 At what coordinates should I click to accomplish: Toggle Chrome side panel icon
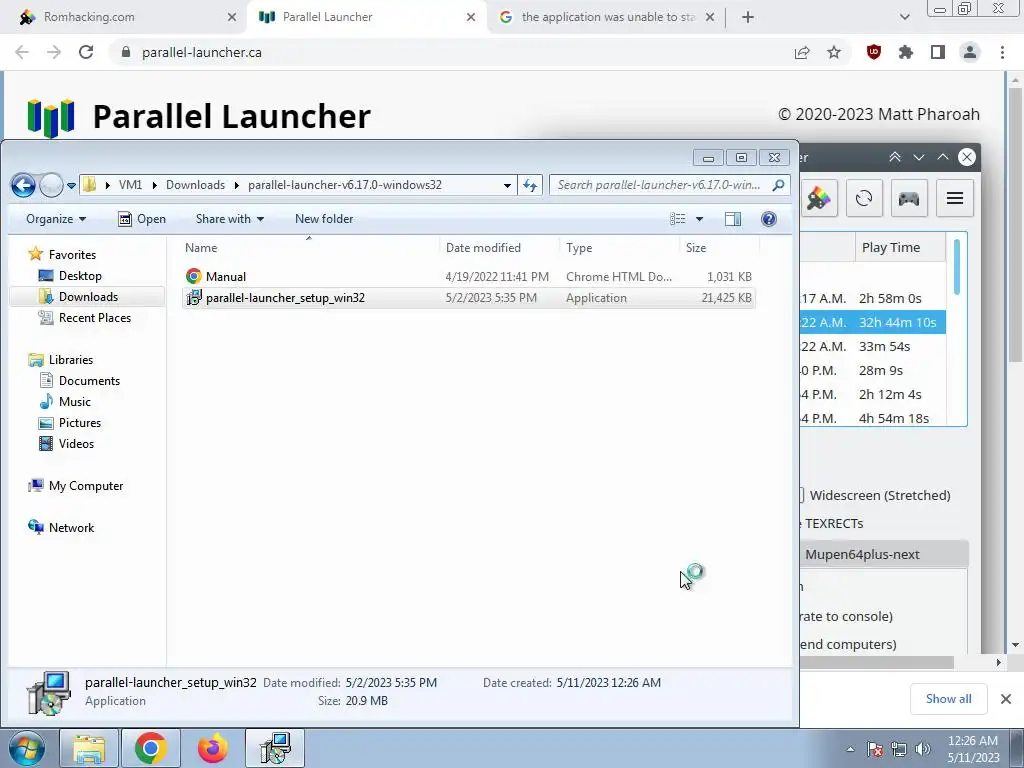pos(938,52)
